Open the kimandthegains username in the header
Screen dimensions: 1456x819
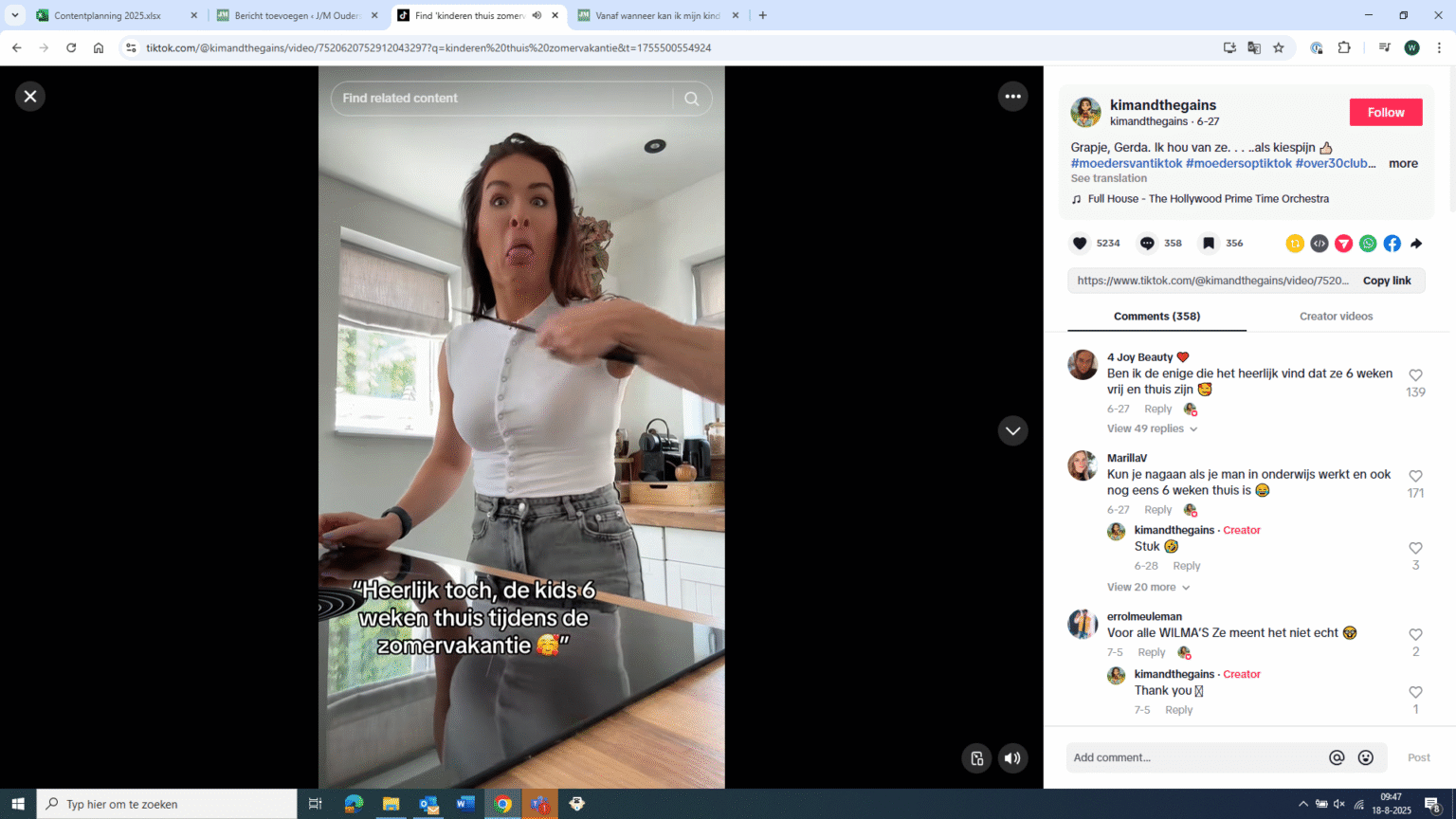point(1163,105)
